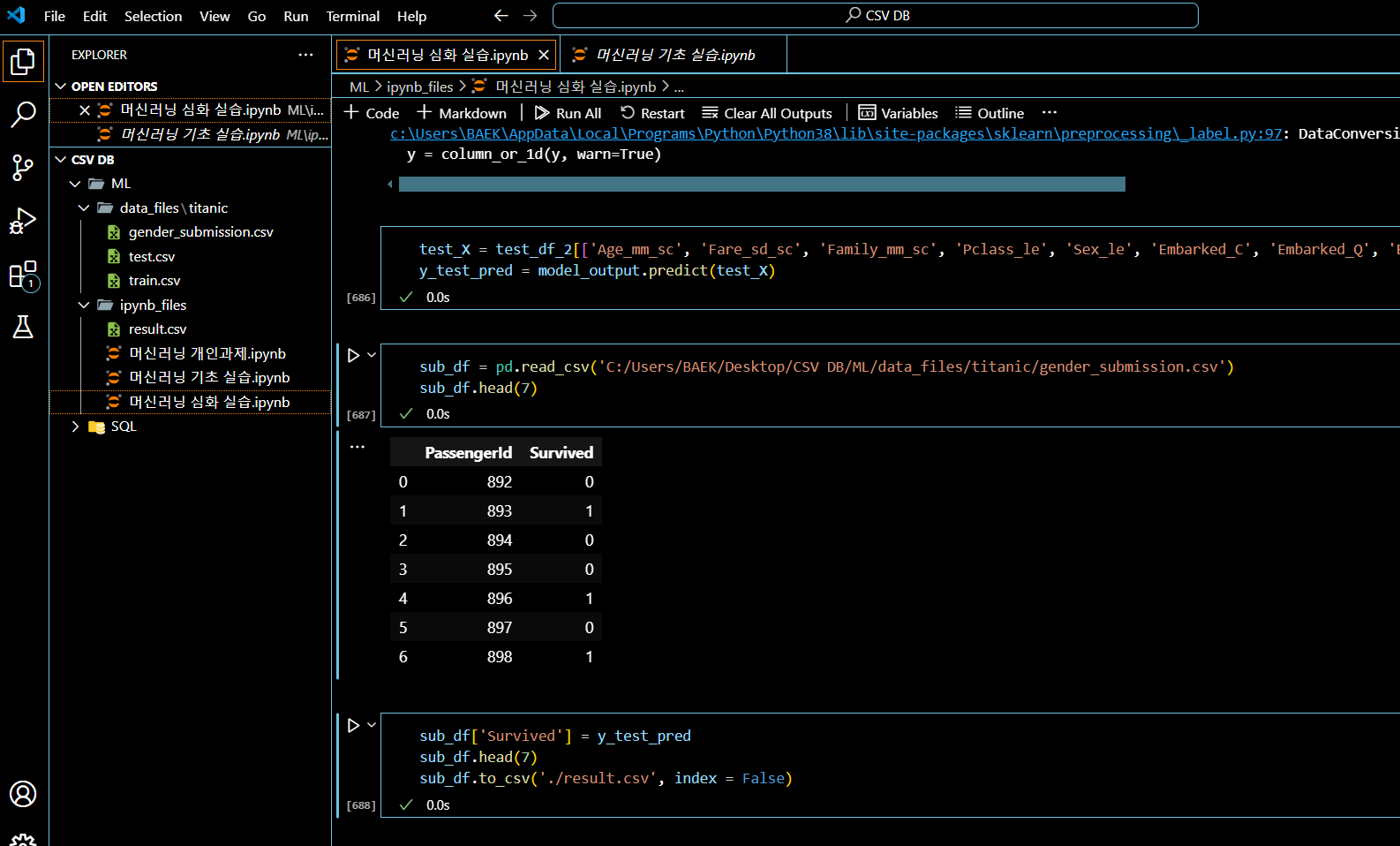Viewport: 1400px width, 846px height.
Task: Run the sub_df to_csv cell
Action: coord(353,725)
